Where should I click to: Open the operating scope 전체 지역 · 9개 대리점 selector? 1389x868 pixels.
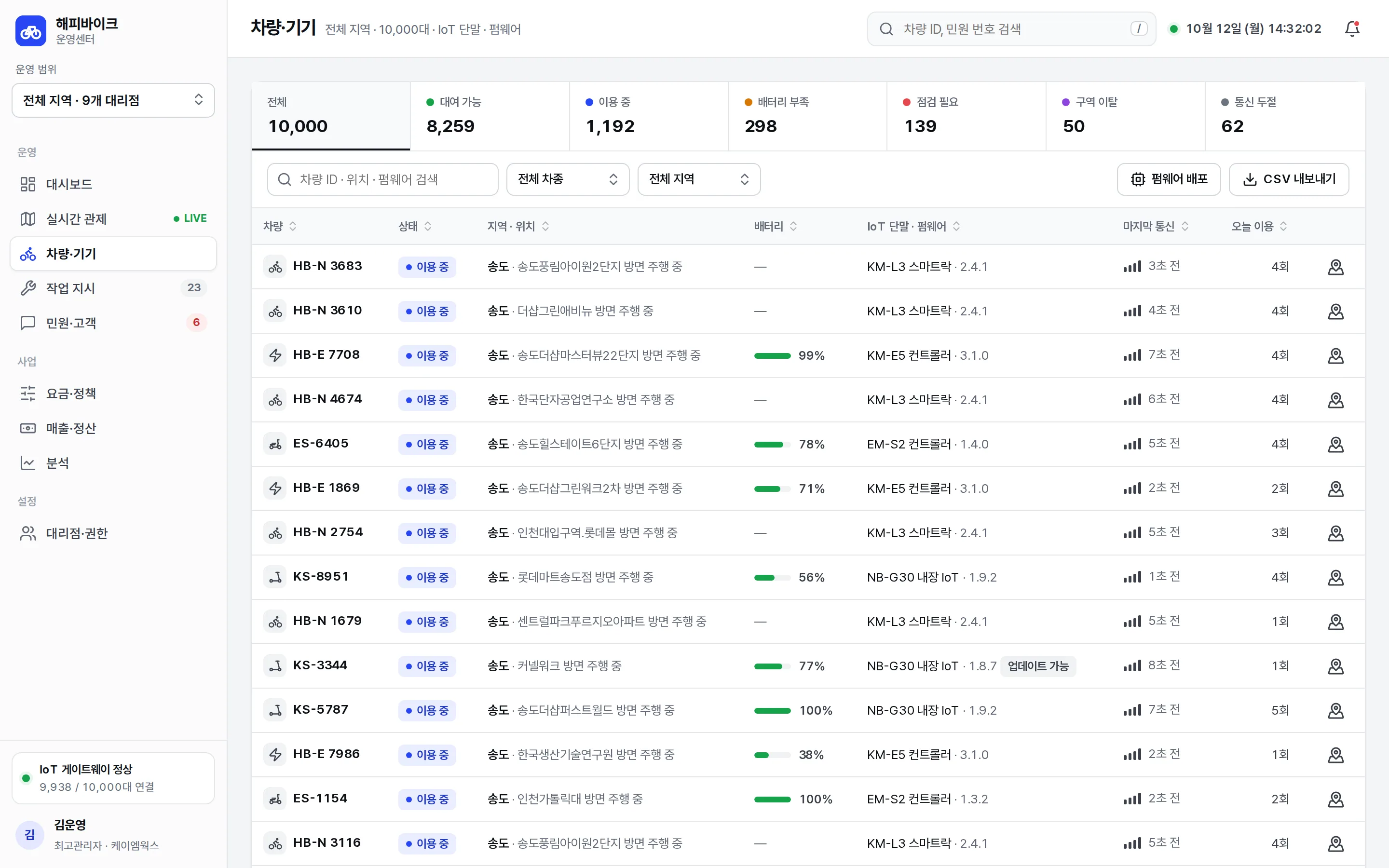pyautogui.click(x=113, y=100)
